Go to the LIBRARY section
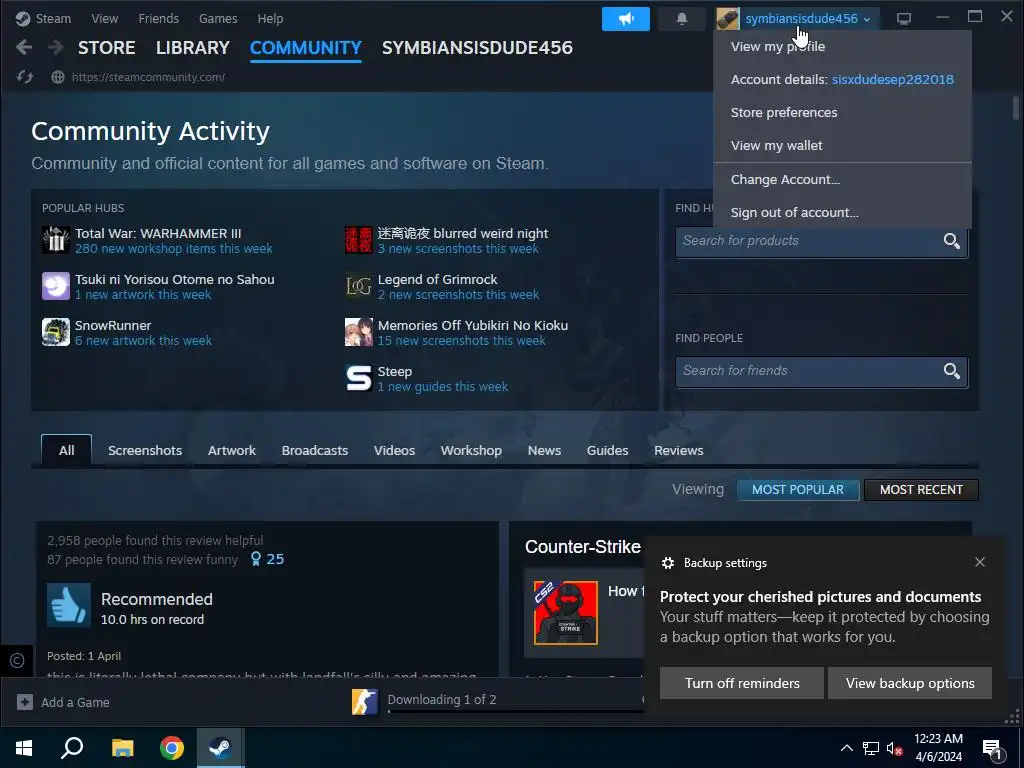The height and width of the screenshot is (768, 1024). (x=193, y=48)
